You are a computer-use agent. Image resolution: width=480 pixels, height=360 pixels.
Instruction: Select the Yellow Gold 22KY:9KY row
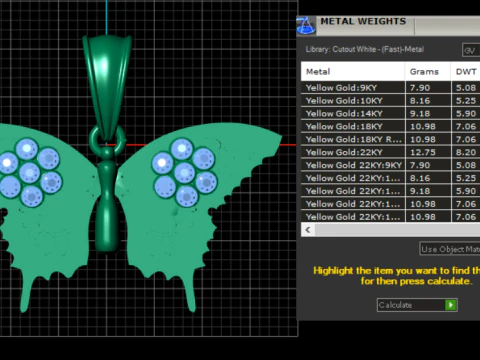coord(390,165)
